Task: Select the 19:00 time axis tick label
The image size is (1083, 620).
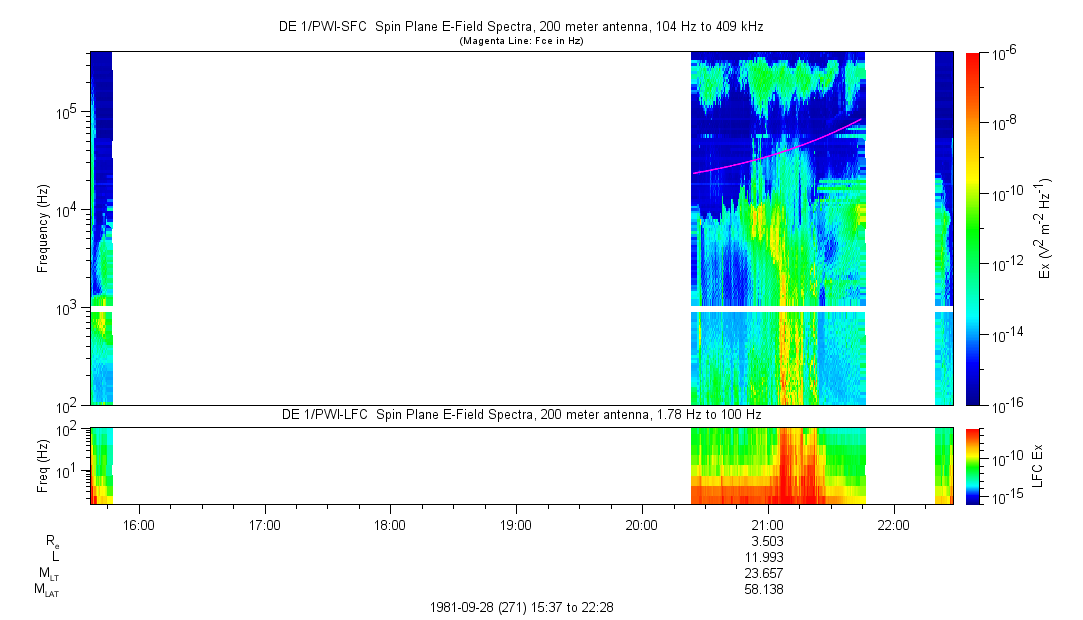Action: point(515,524)
